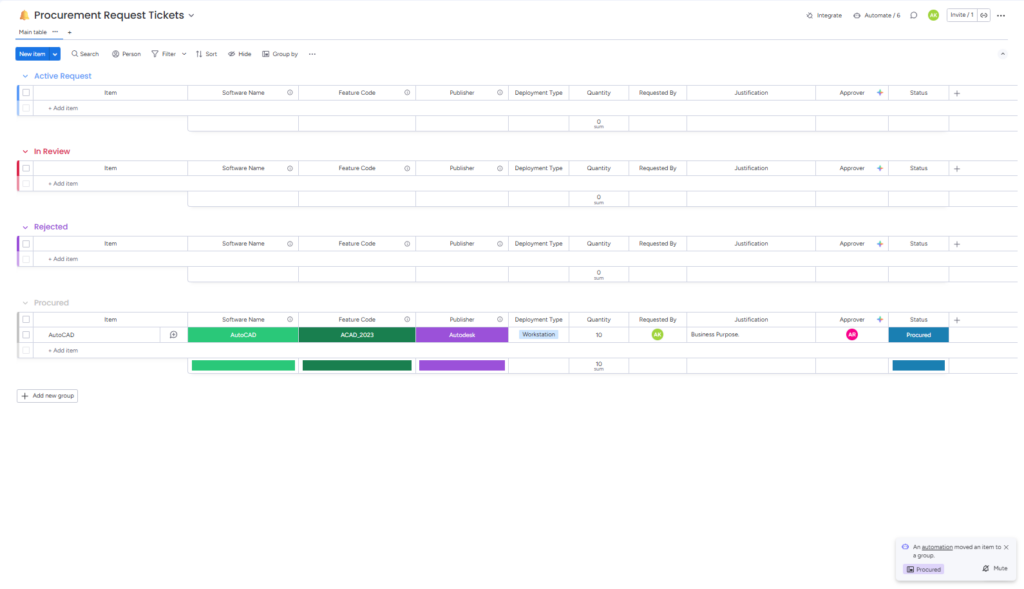
Task: Open Automate center with 6 automations
Action: tap(877, 15)
